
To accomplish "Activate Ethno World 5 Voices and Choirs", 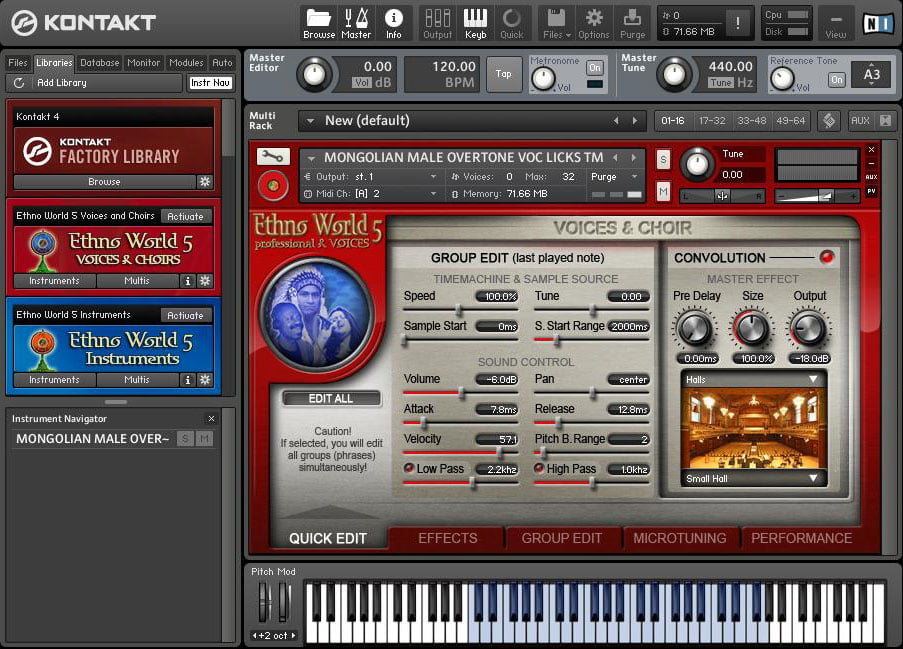I will point(185,217).
